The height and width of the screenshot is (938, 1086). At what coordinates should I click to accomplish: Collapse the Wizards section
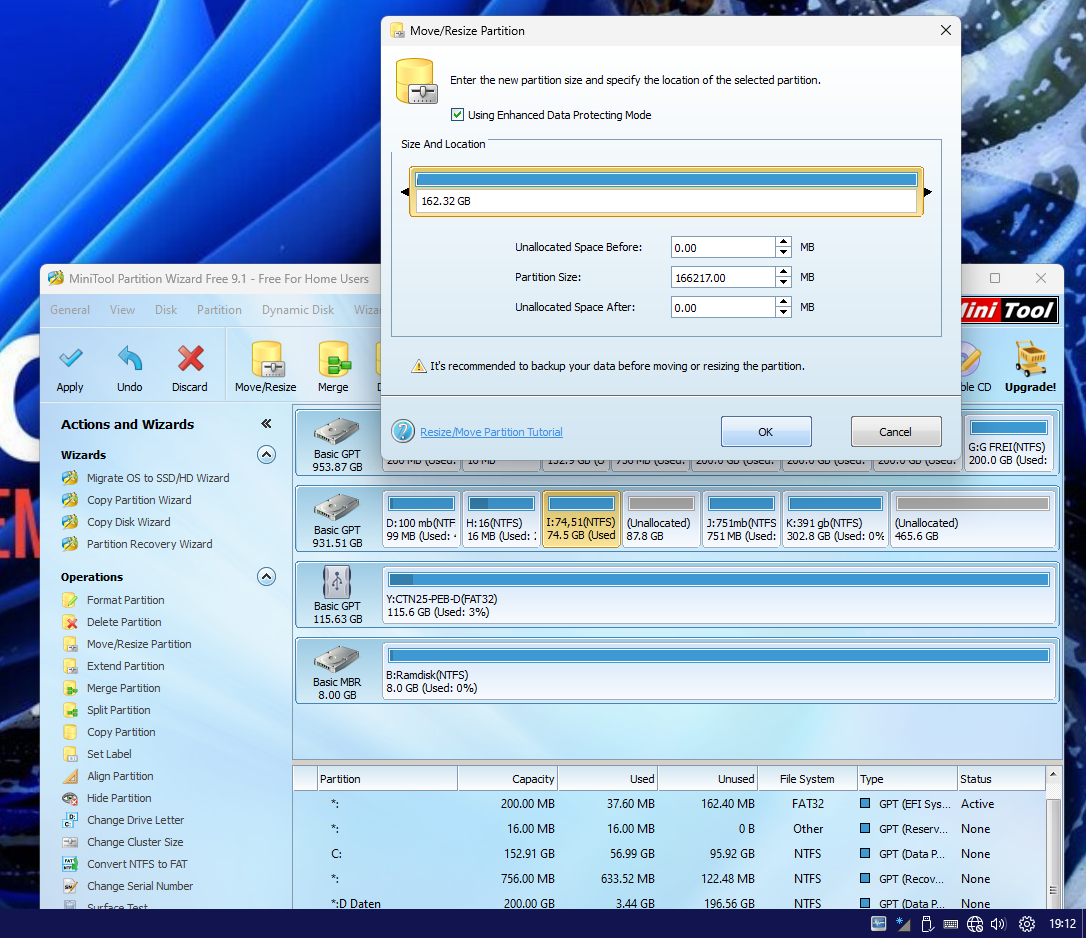tap(267, 454)
